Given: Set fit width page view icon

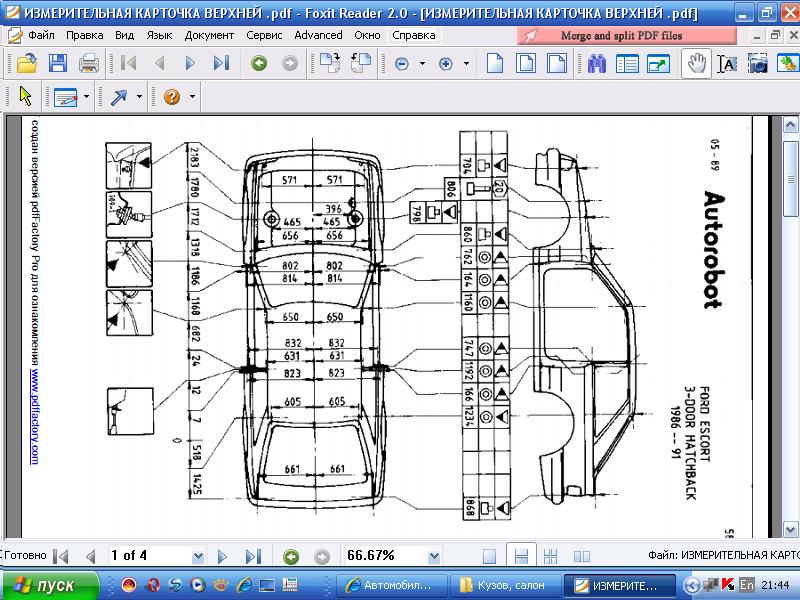Looking at the screenshot, I should coord(556,64).
